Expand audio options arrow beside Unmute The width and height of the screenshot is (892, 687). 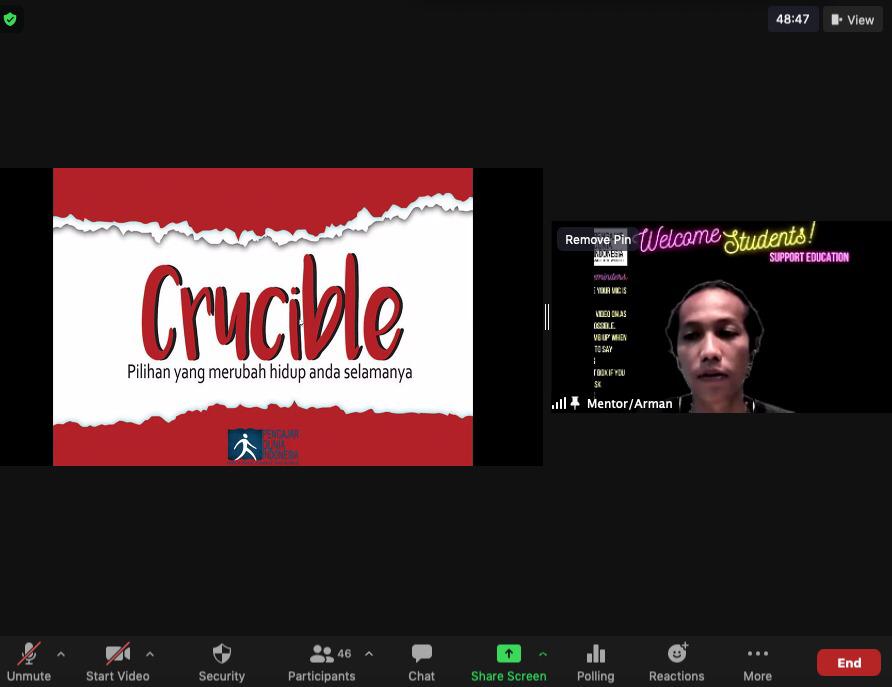[x=61, y=654]
